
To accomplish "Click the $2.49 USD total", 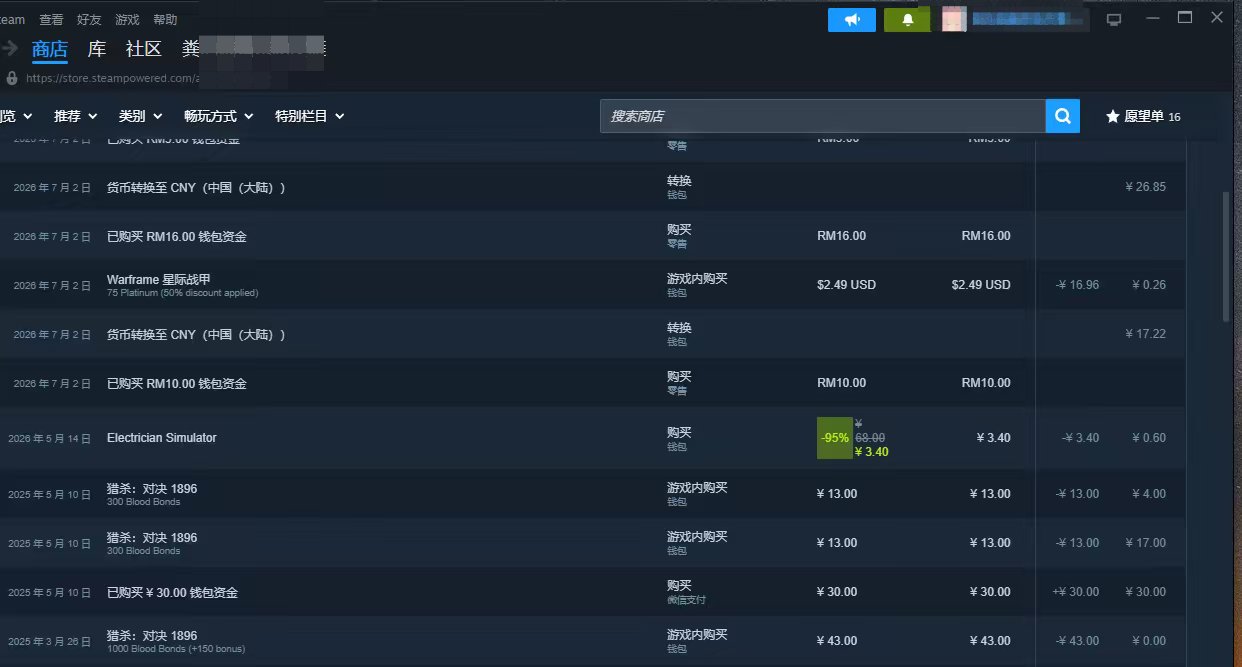I will pyautogui.click(x=981, y=284).
